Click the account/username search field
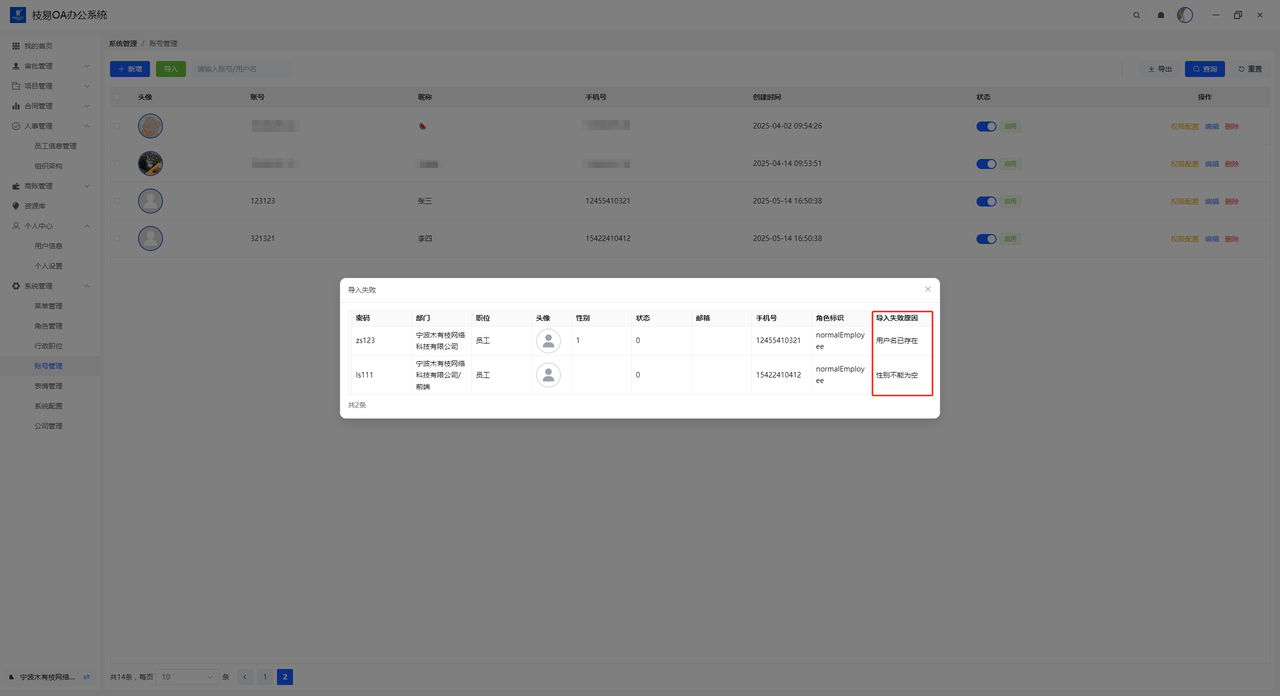The width and height of the screenshot is (1280, 696). click(x=242, y=69)
